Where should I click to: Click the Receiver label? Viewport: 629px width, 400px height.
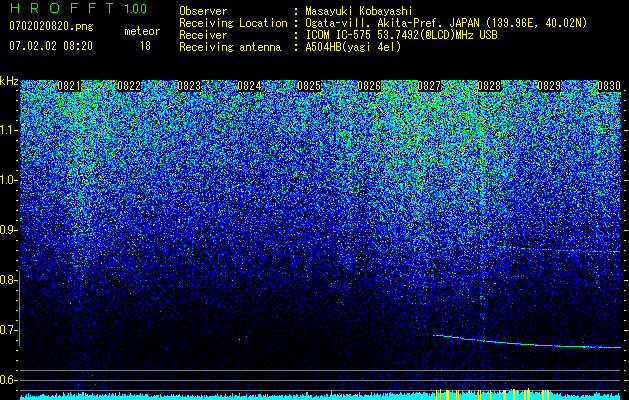(x=203, y=35)
